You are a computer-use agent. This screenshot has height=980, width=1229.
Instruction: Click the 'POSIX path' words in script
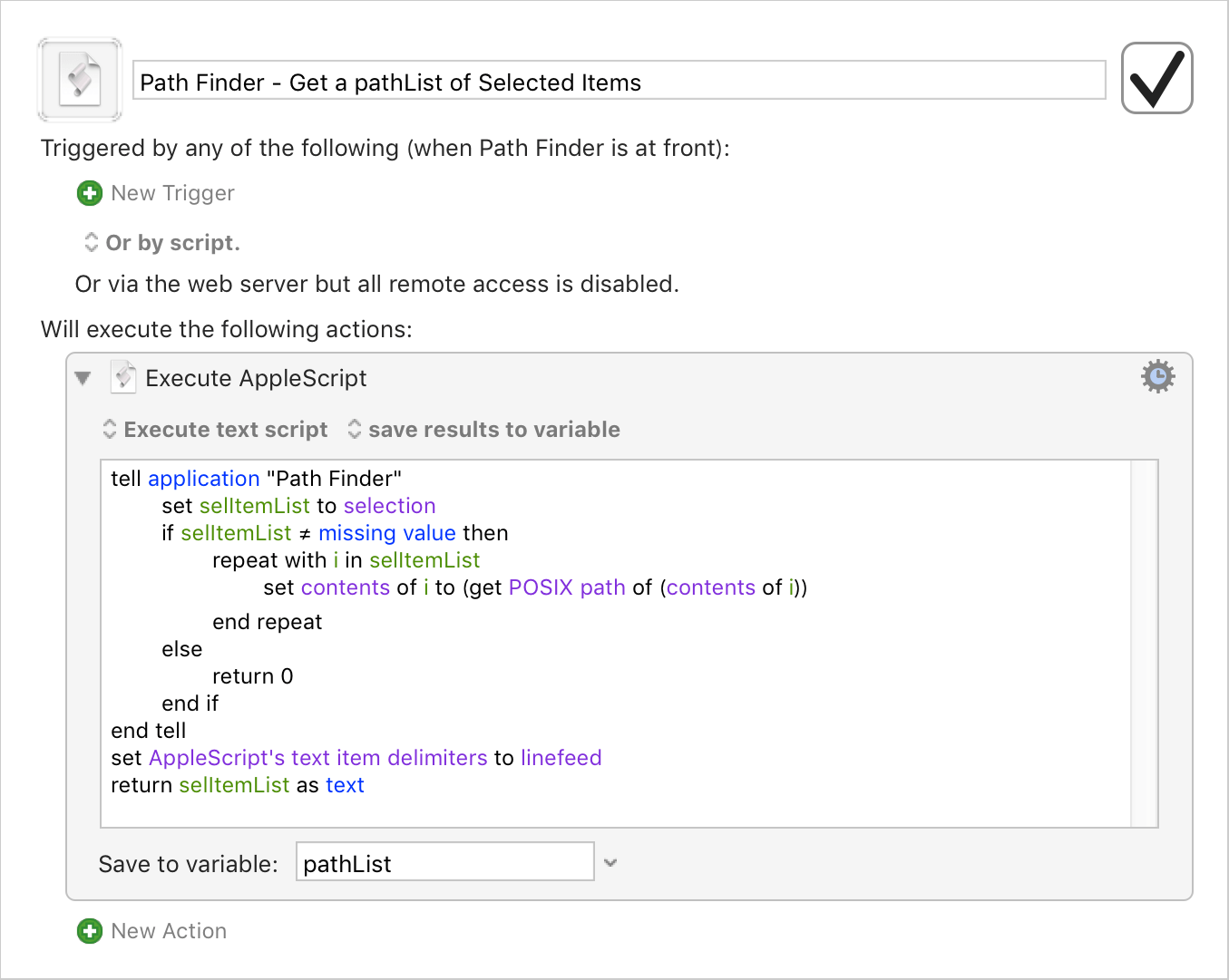pos(567,587)
